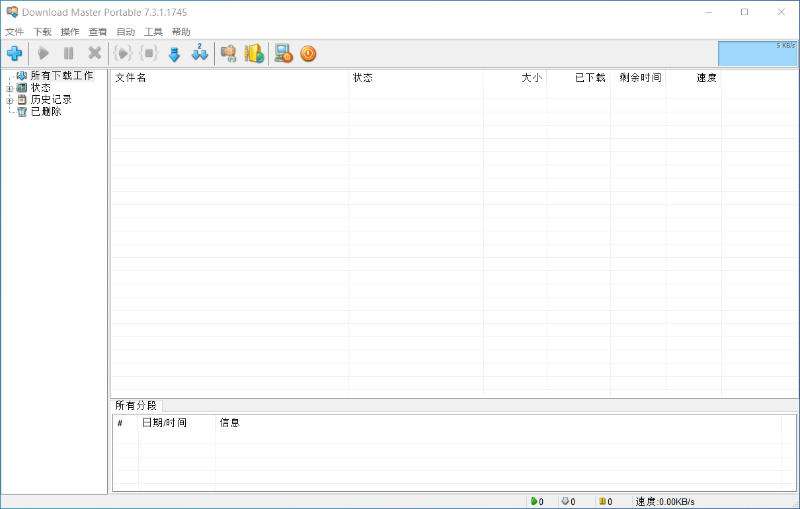Maximize the Download Master window
Image resolution: width=800 pixels, height=509 pixels.
coord(744,12)
